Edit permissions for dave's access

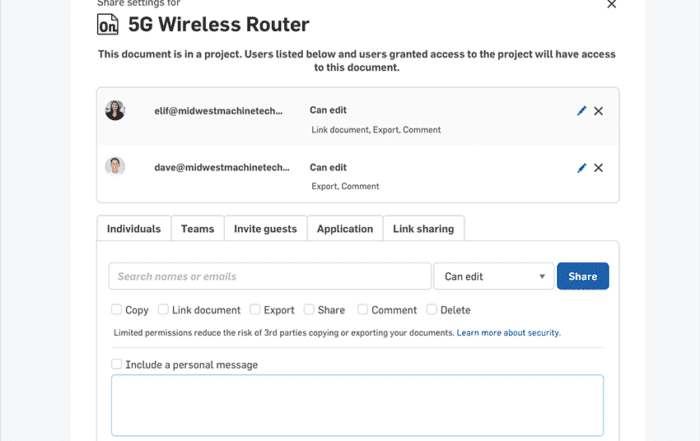point(581,168)
